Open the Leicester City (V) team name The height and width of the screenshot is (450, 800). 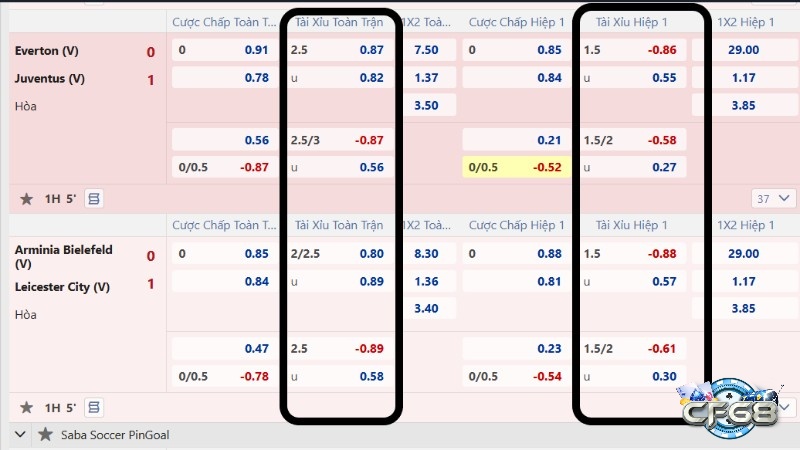click(x=62, y=287)
